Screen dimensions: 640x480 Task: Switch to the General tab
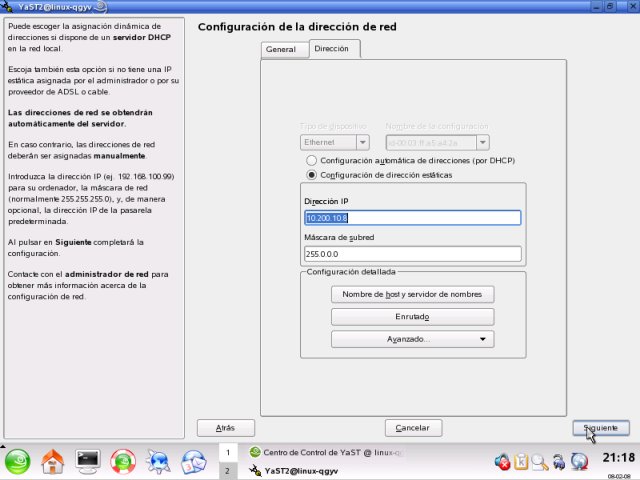click(x=284, y=49)
